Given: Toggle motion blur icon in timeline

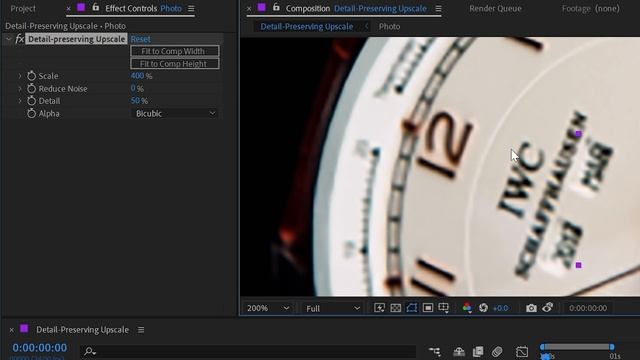Looking at the screenshot, I should click(497, 351).
